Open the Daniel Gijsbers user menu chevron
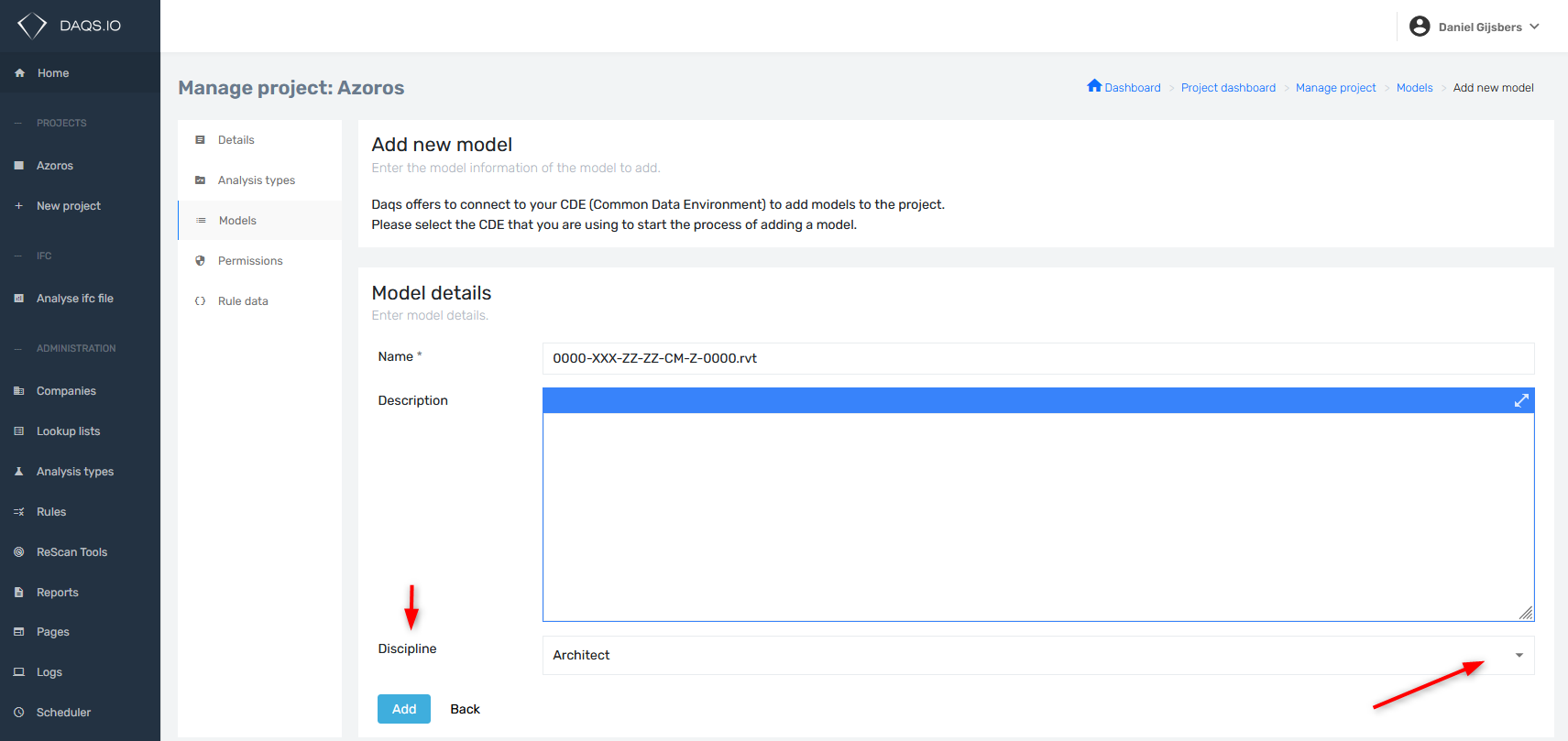The width and height of the screenshot is (1568, 741). pyautogui.click(x=1535, y=27)
